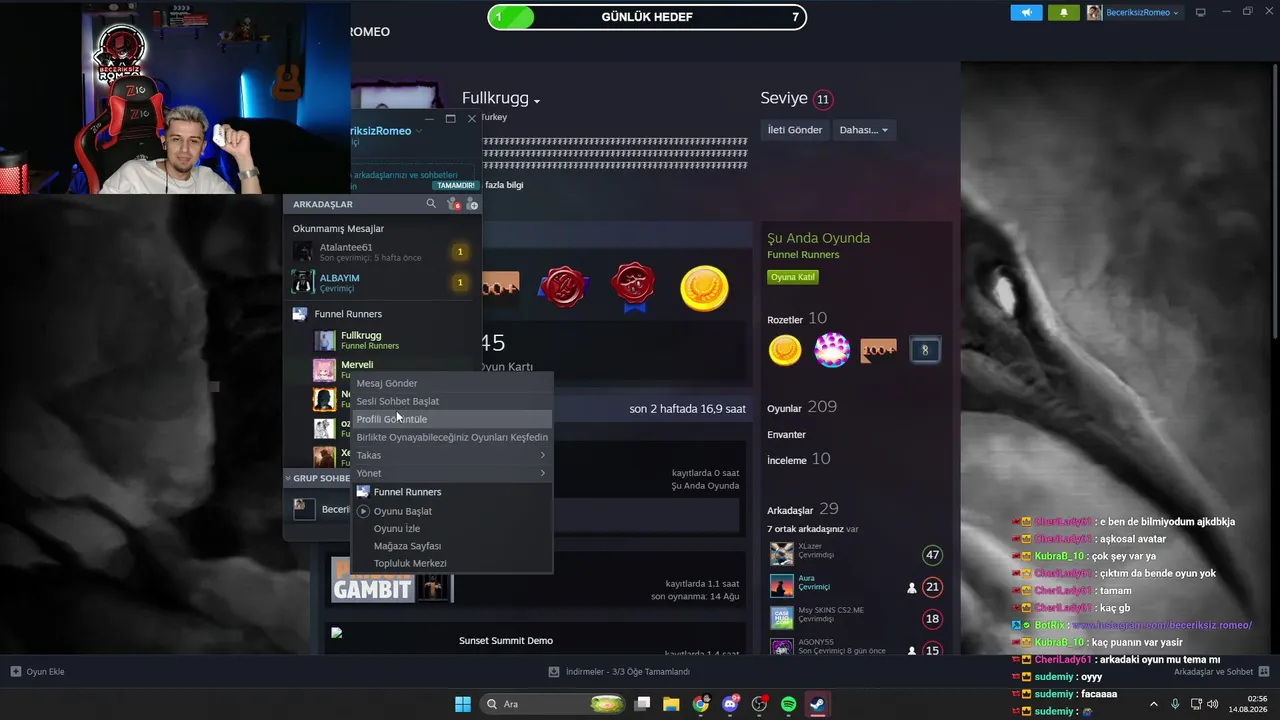The height and width of the screenshot is (720, 1280).
Task: Switch to Steam taskbar icon
Action: point(817,704)
